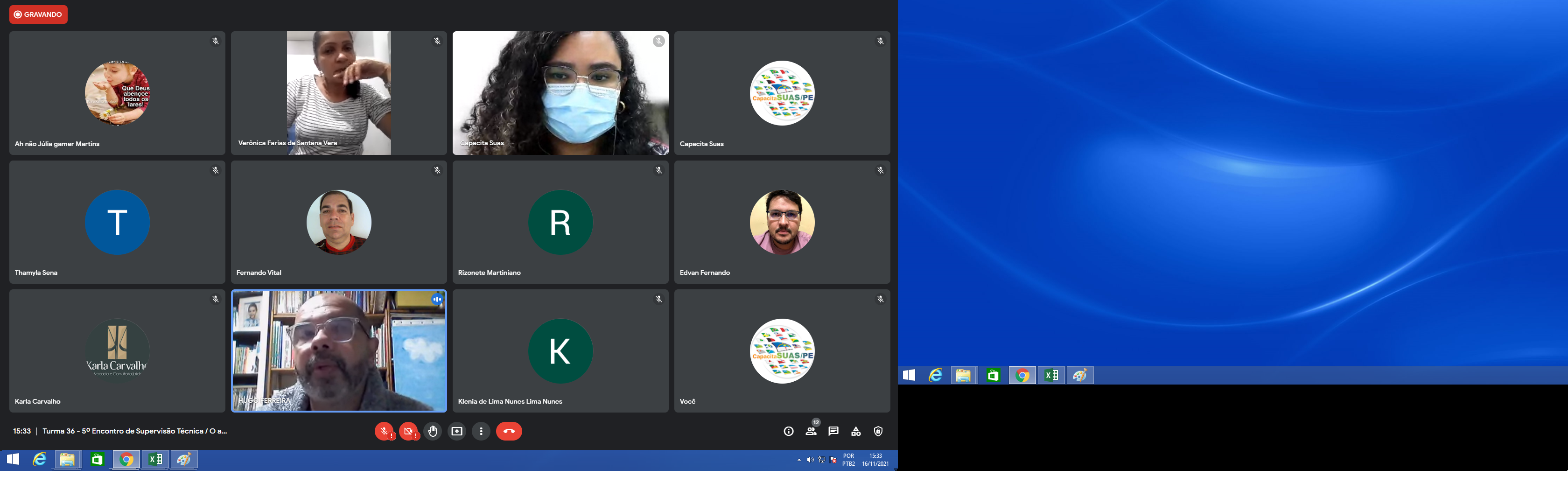Open host controls shield icon
The width and height of the screenshot is (1568, 504).
pos(878,432)
